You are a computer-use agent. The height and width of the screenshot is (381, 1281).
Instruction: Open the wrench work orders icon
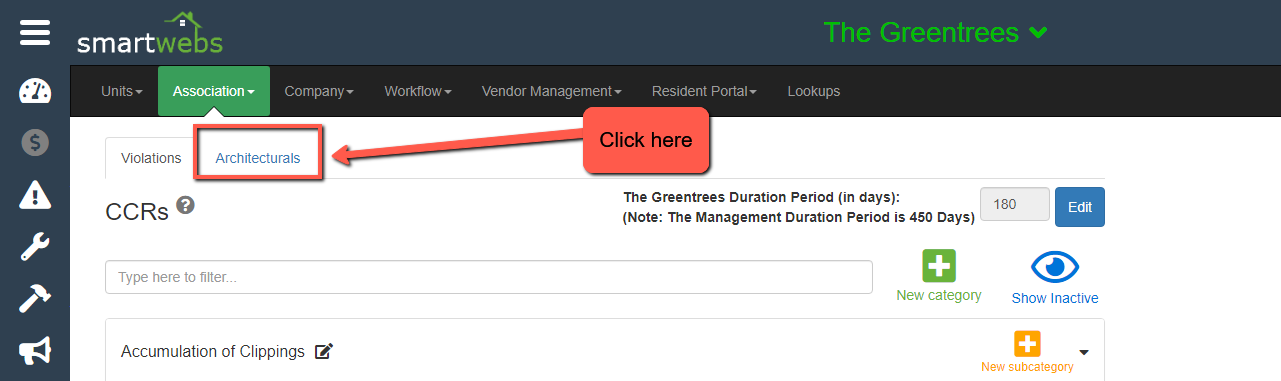35,246
